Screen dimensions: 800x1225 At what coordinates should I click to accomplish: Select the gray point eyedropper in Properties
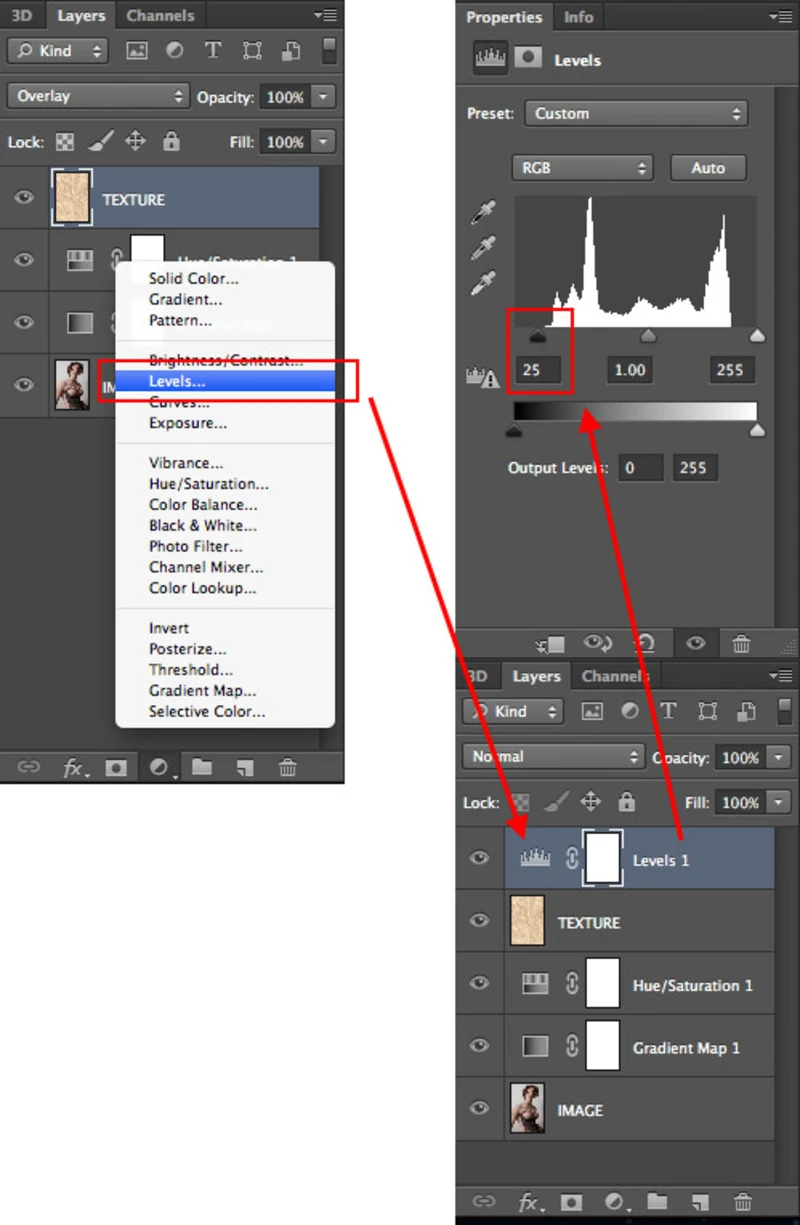pyautogui.click(x=484, y=248)
